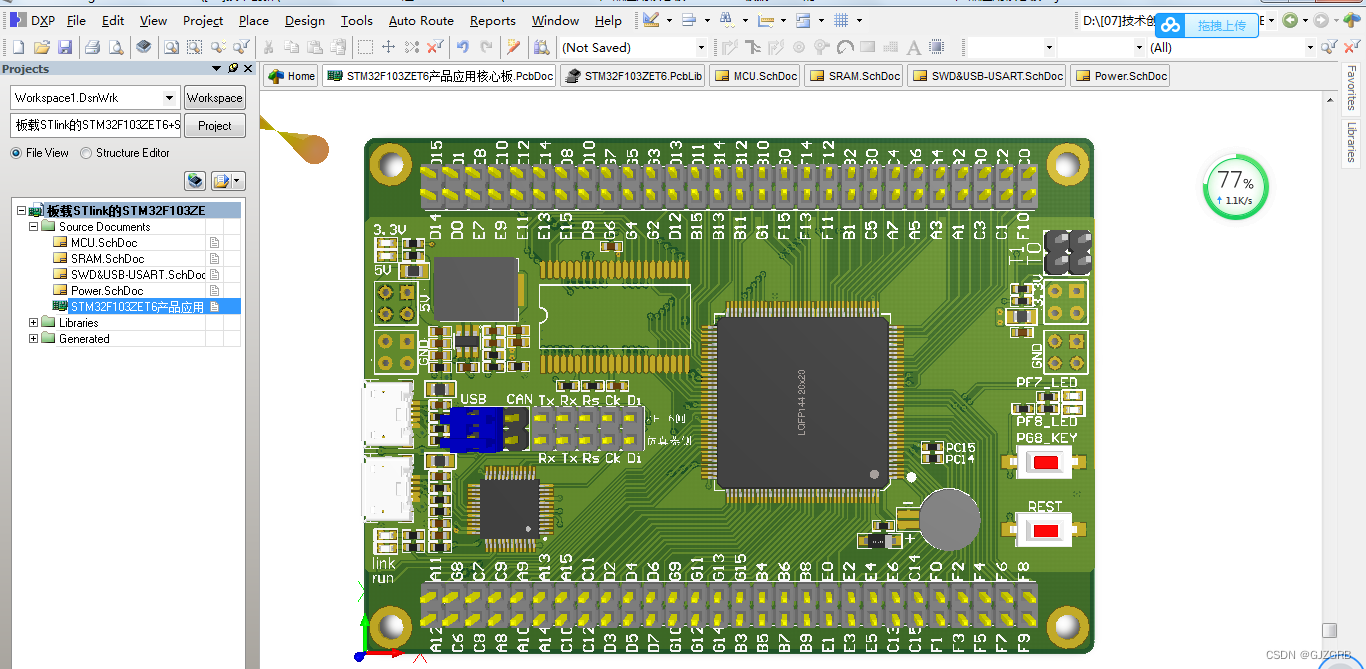Open the Auto Route menu
Screen dimensions: 1366x669
click(420, 20)
